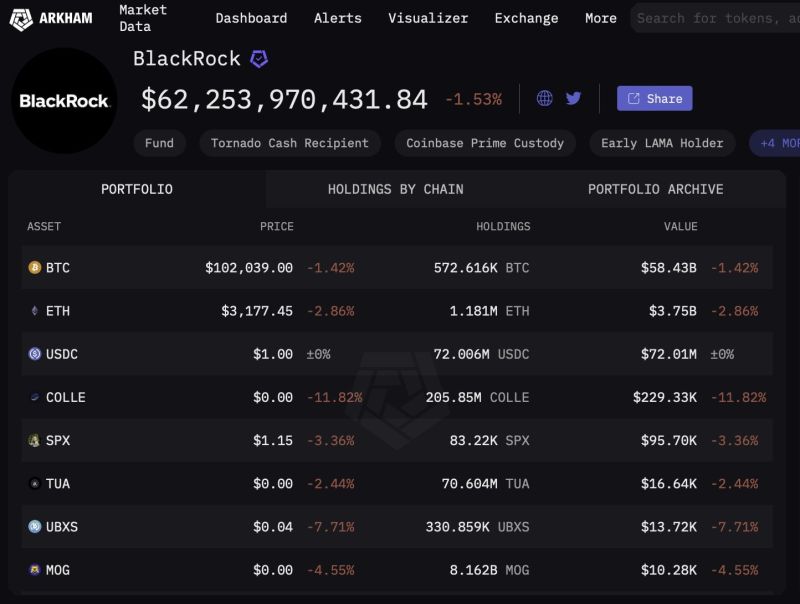Switch to Holdings By Chain tab
The image size is (800, 604).
(395, 189)
